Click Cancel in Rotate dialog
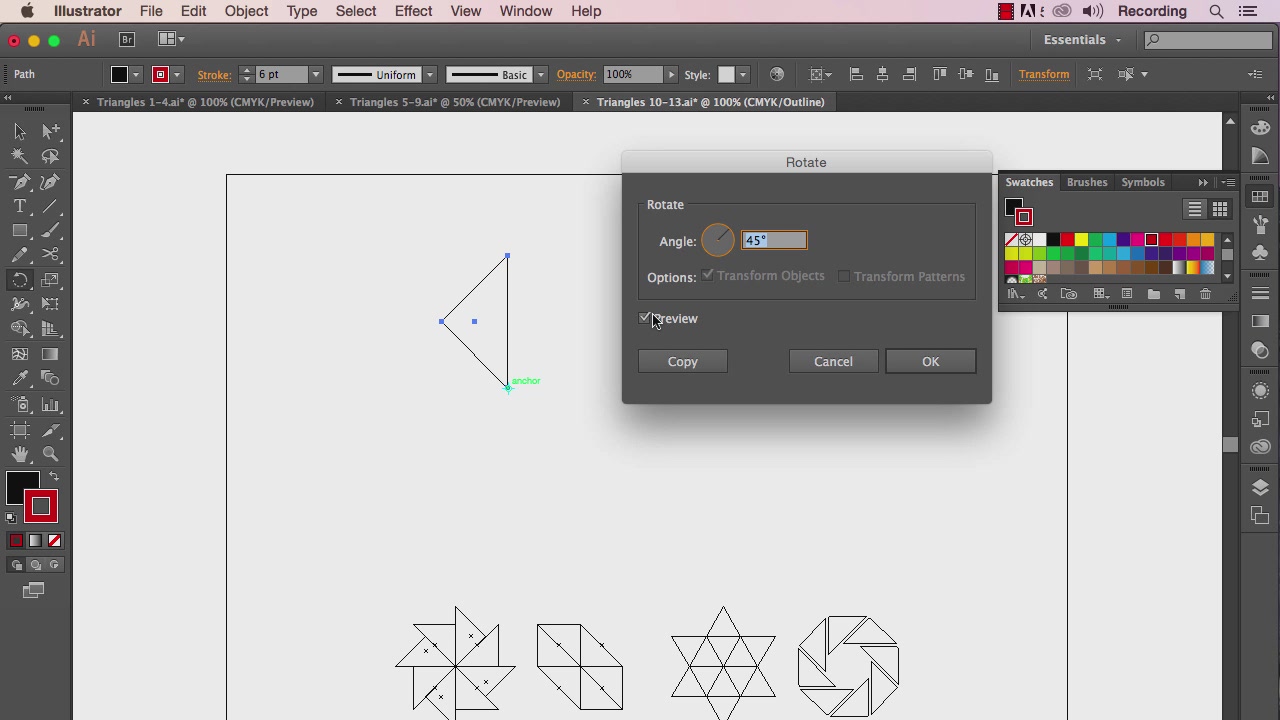 (x=833, y=362)
